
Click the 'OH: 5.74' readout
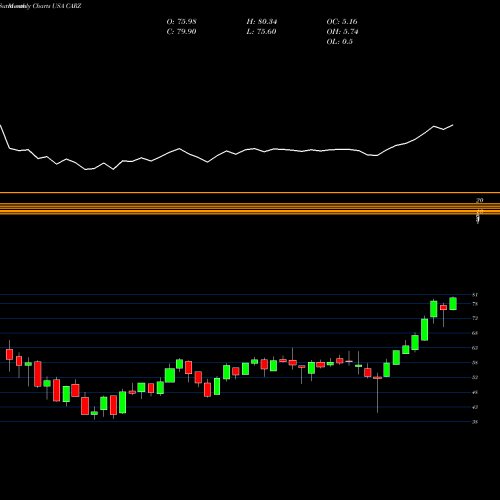342,32
